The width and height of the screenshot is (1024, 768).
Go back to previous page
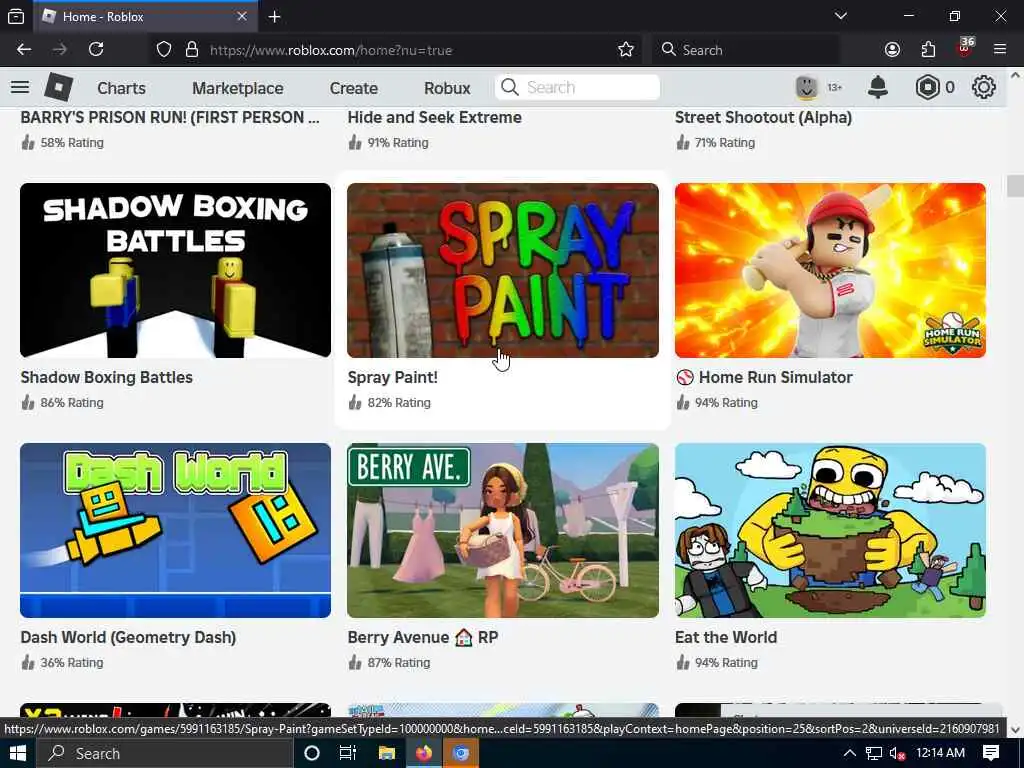tap(24, 50)
